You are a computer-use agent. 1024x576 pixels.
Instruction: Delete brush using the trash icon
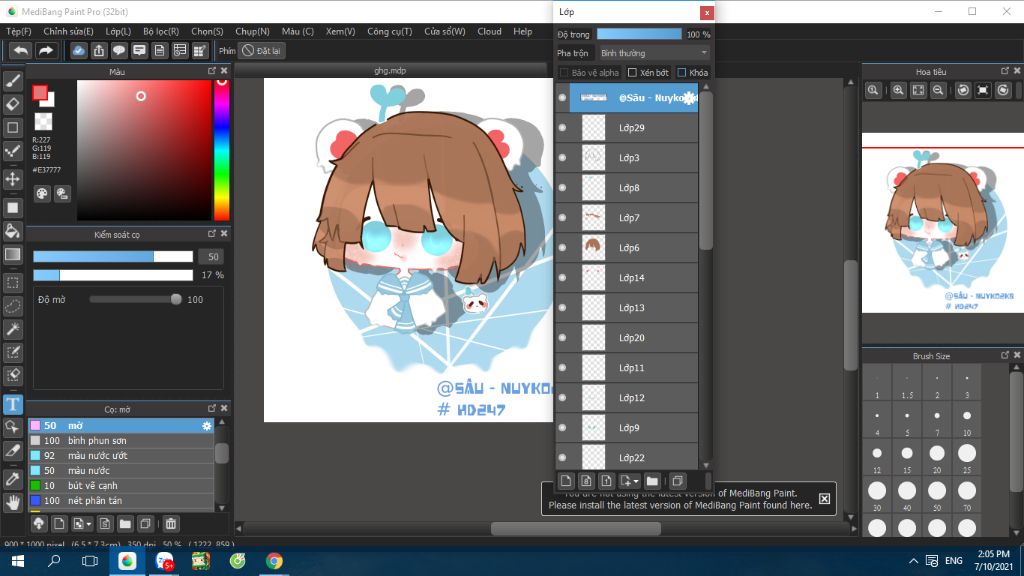[170, 524]
